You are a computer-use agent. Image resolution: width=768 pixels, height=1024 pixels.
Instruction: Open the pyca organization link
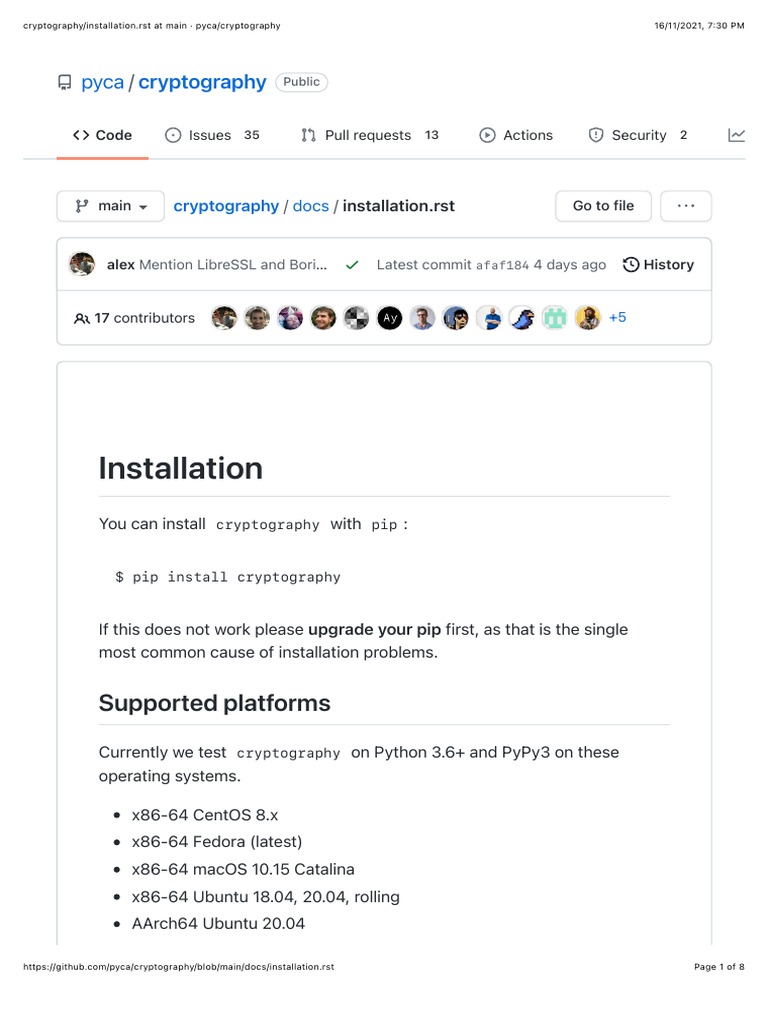pos(102,82)
